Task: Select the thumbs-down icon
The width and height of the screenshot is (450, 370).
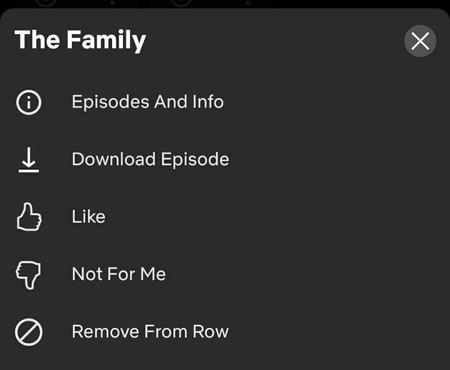Action: (28, 275)
